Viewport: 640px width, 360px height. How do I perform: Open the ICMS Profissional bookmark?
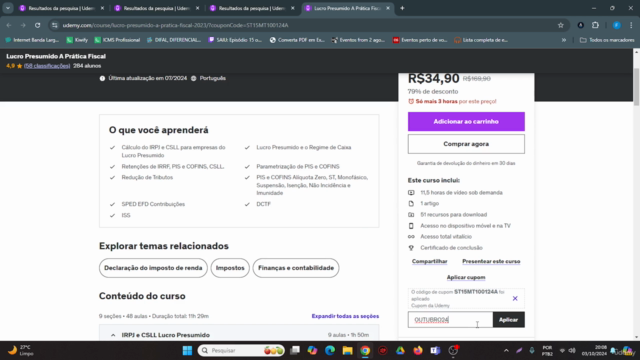[117, 40]
